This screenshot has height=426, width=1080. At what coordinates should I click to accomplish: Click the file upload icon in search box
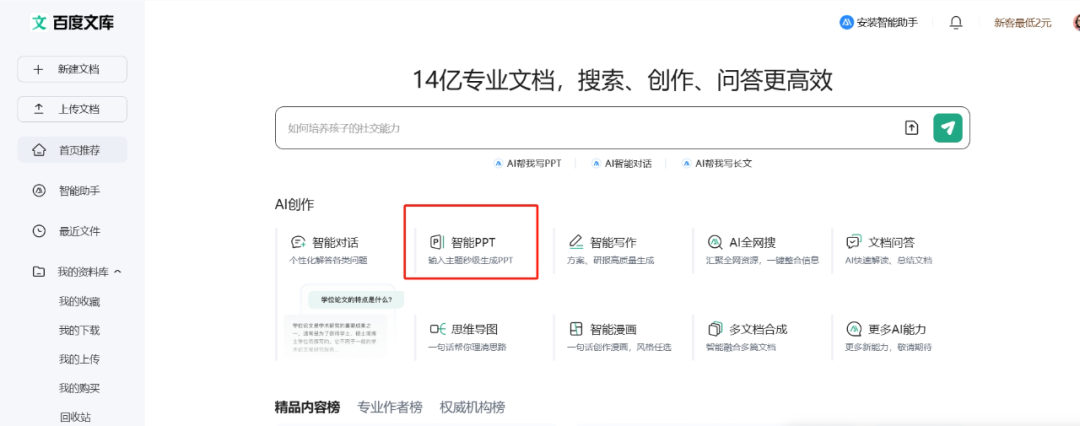911,128
